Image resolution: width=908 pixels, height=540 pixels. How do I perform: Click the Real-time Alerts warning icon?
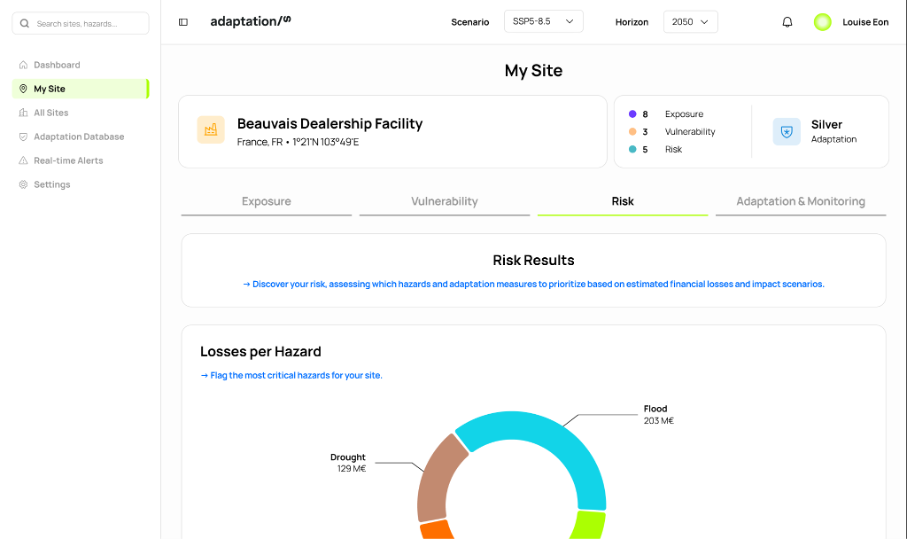click(x=24, y=161)
